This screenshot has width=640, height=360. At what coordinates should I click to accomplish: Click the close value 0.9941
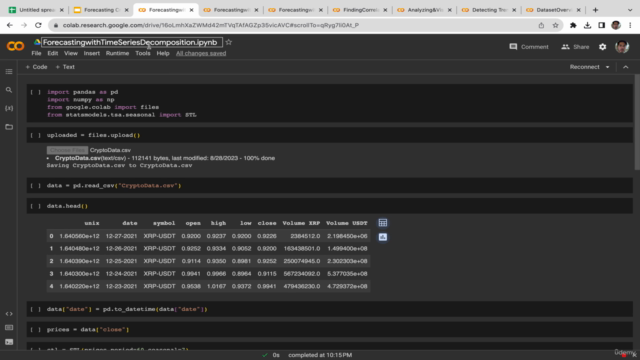click(267, 286)
